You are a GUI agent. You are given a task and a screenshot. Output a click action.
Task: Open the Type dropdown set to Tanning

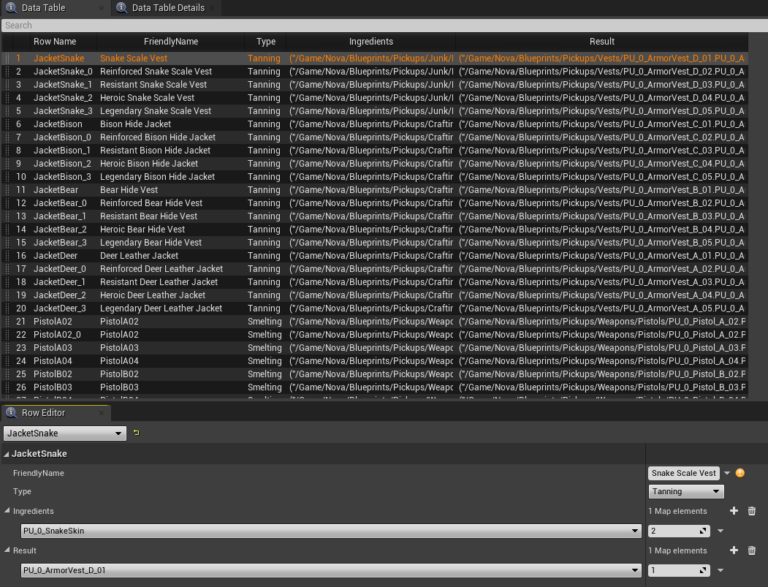[685, 492]
